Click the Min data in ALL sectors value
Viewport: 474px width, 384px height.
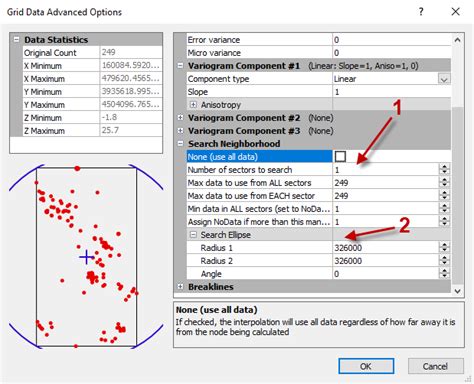pos(386,209)
